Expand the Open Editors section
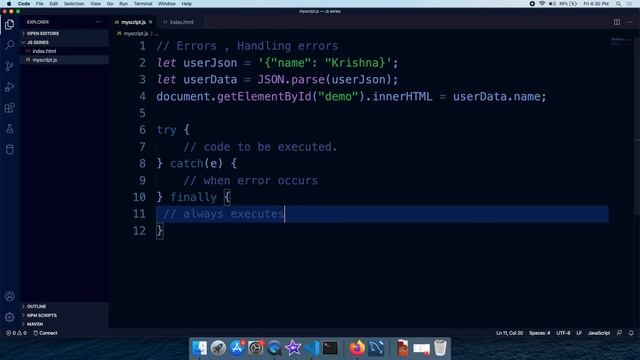Image resolution: width=640 pixels, height=360 pixels. tap(64, 33)
